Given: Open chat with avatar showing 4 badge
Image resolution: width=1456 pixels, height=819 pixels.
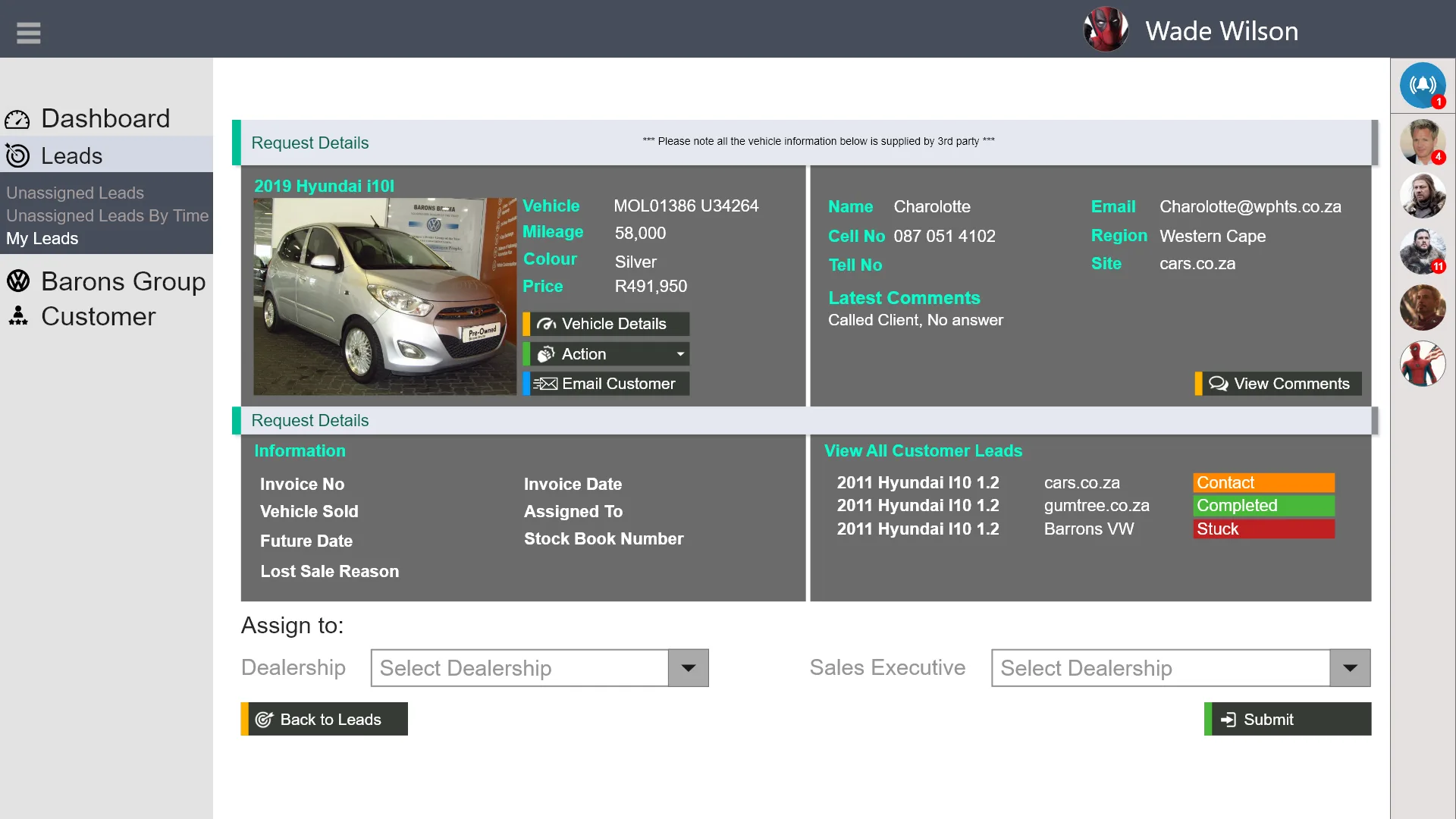Looking at the screenshot, I should [x=1423, y=141].
